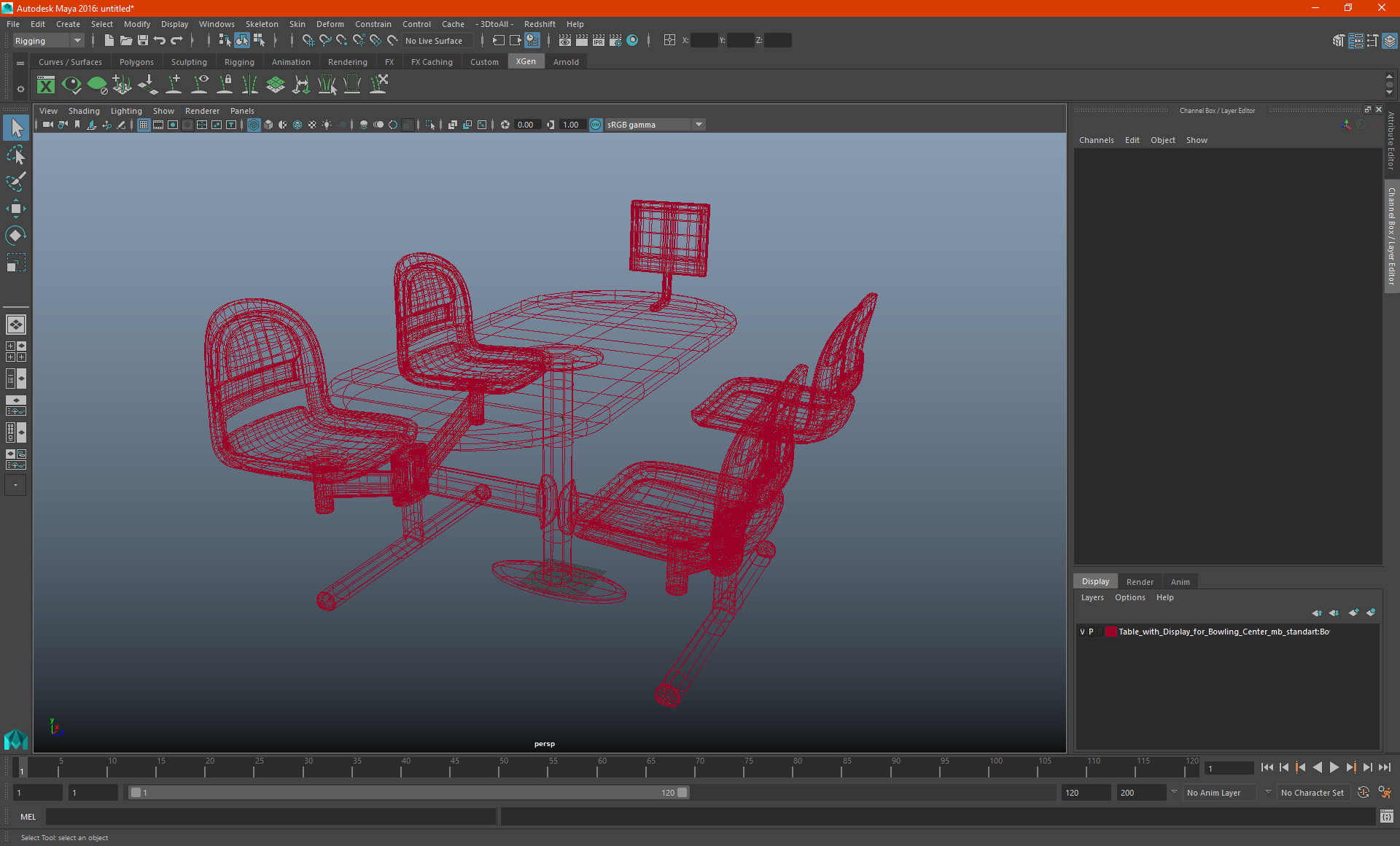Undo the last action
Screen dimensions: 1400x846
pos(160,41)
